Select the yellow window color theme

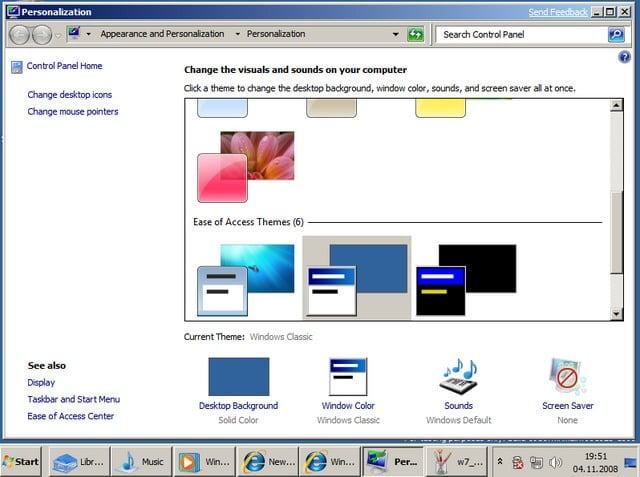pos(440,109)
